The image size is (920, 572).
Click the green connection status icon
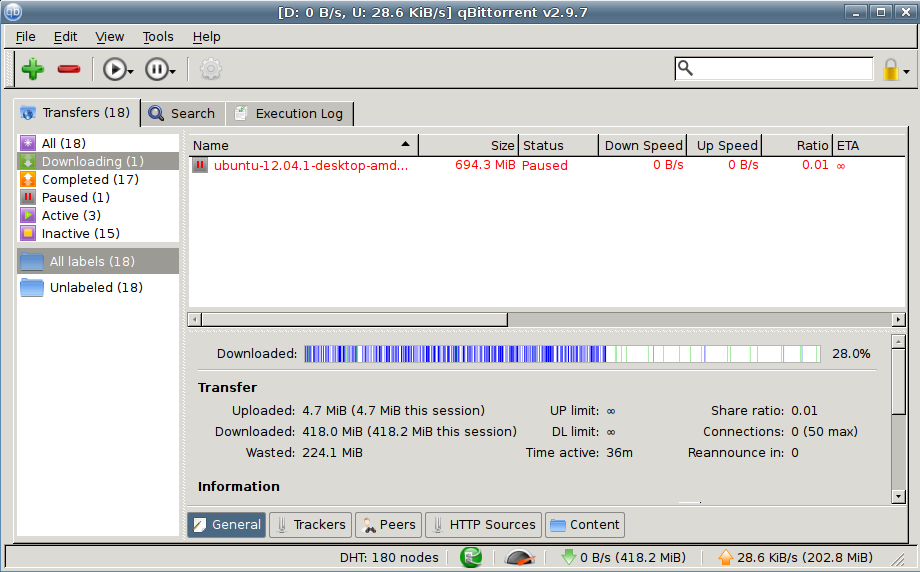471,557
